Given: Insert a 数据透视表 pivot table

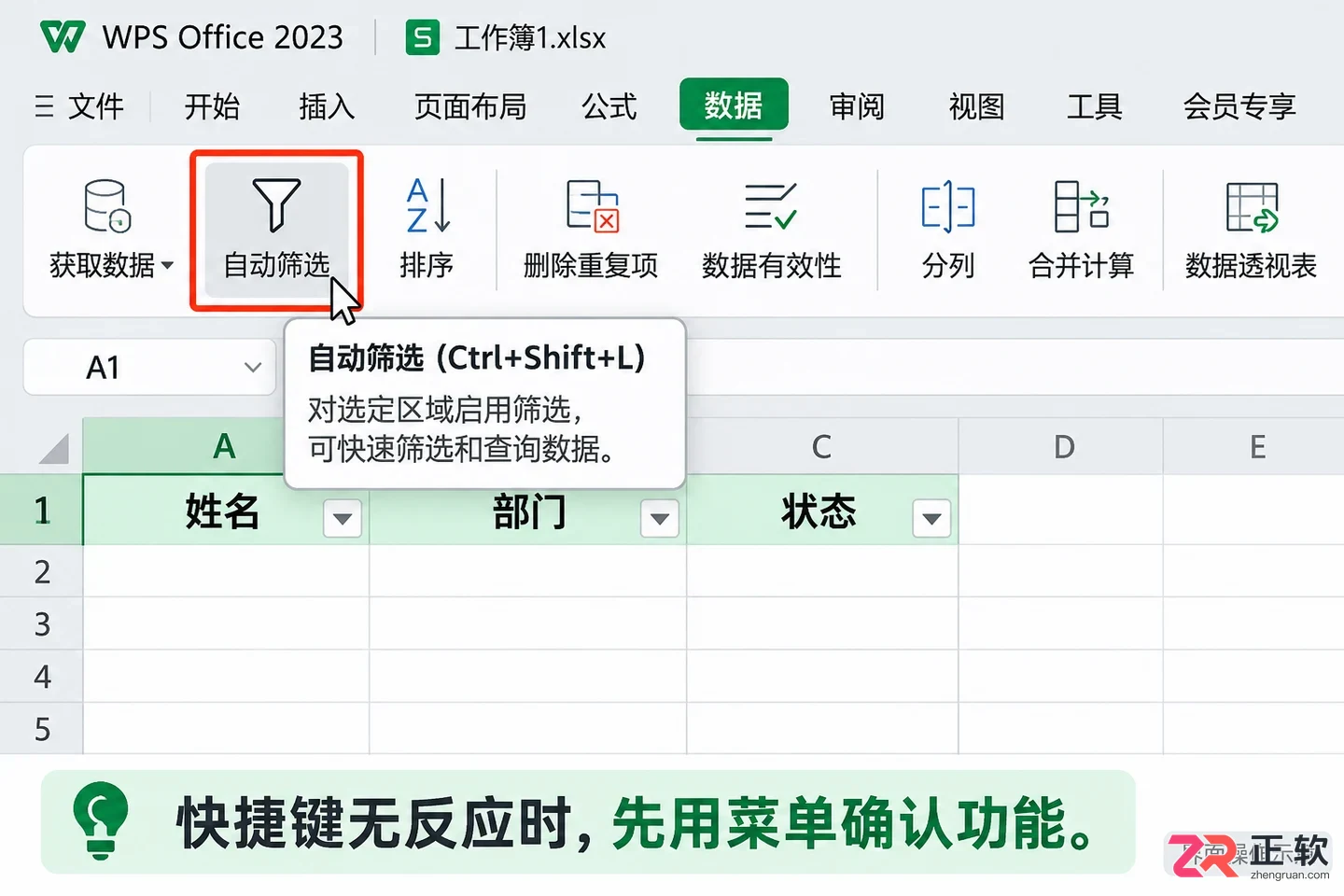Looking at the screenshot, I should point(1251,230).
